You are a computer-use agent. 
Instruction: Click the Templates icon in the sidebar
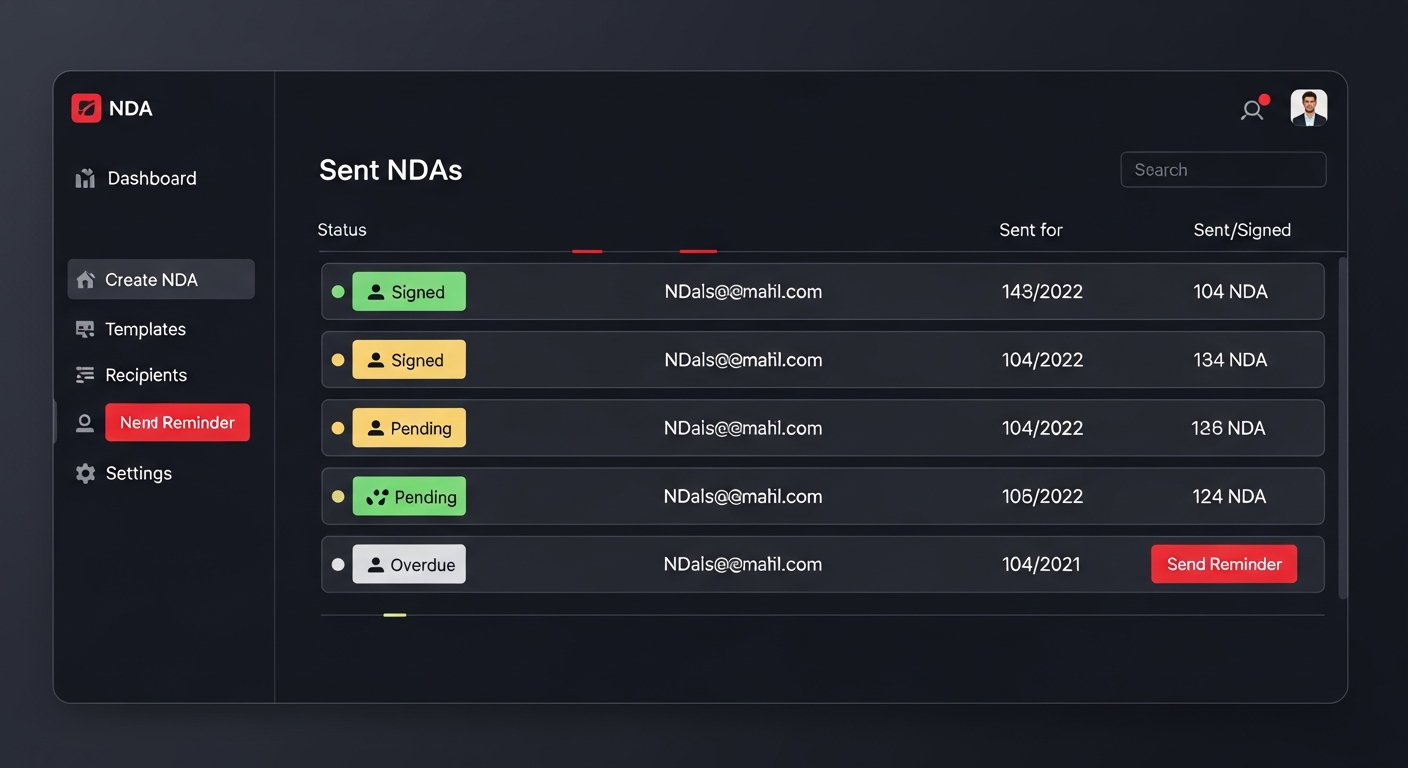[85, 328]
